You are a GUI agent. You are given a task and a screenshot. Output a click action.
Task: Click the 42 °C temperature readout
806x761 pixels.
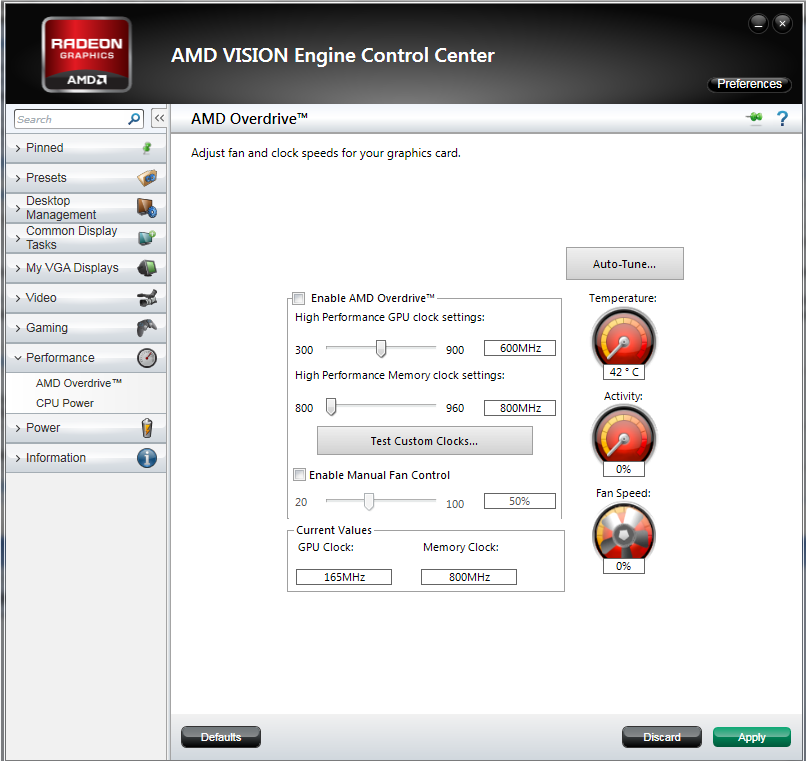(x=624, y=372)
